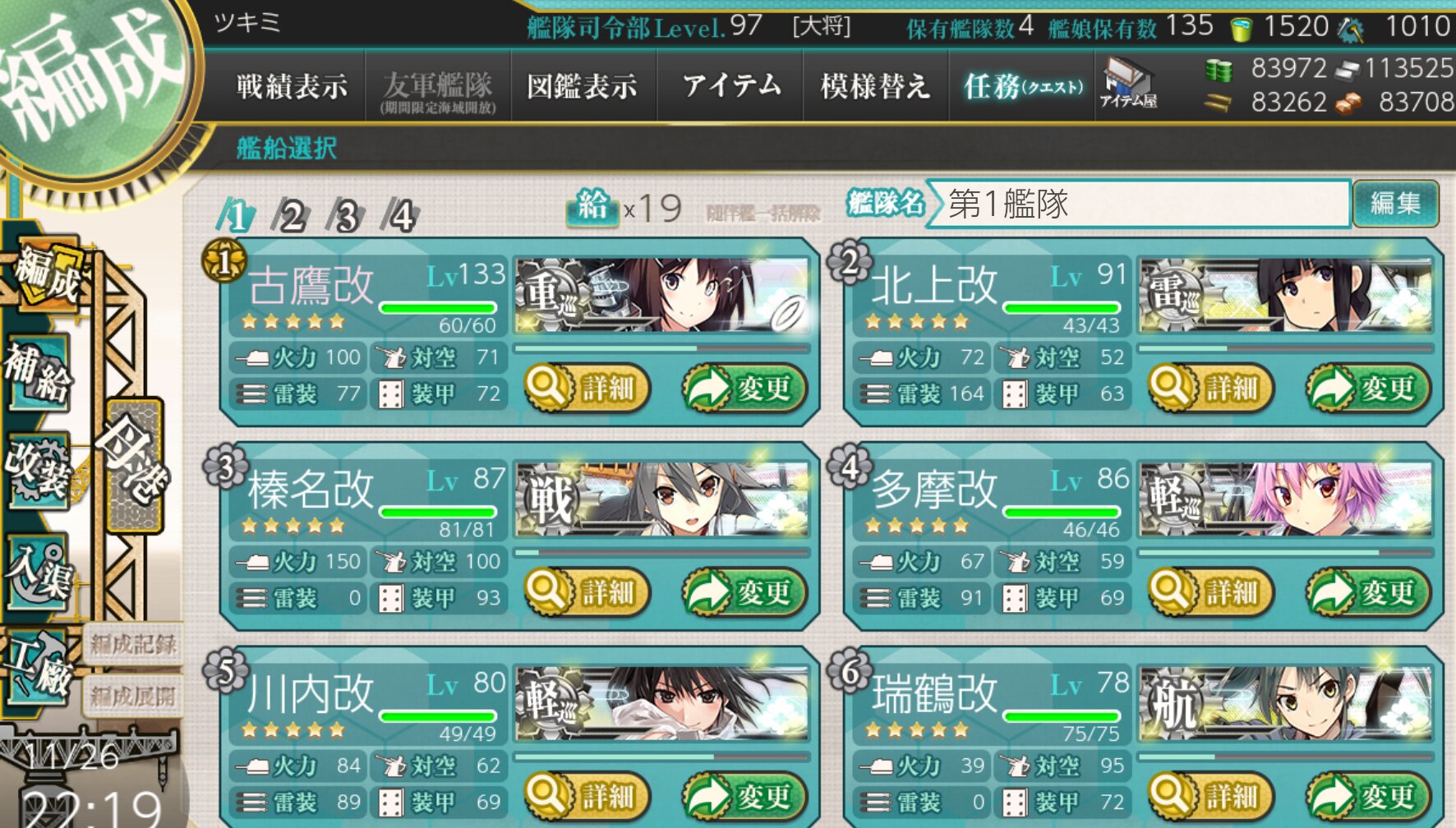Switch to fleet tab 3
Screen dimensions: 1456x828
pos(346,216)
